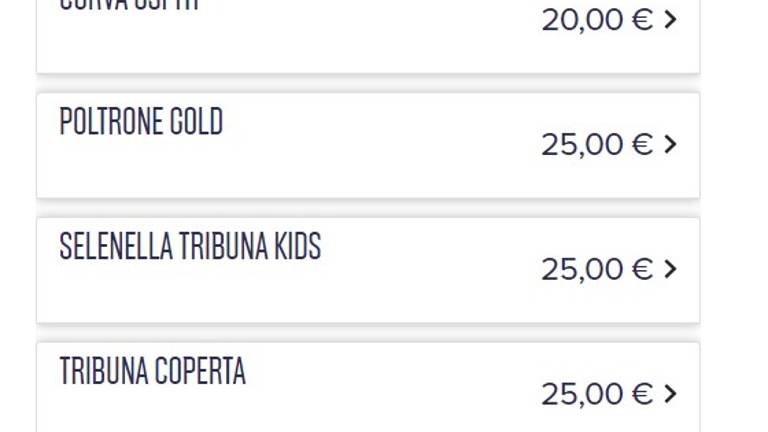Click the euro symbol in Selenella Kids row
This screenshot has width=768, height=432.
coord(642,269)
